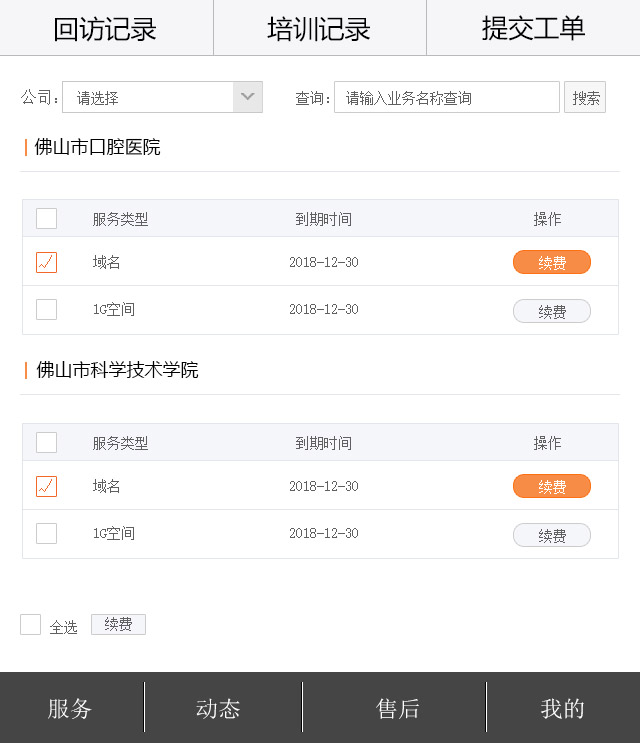
Task: Expand the 公司 dropdown arrow
Action: 248,97
